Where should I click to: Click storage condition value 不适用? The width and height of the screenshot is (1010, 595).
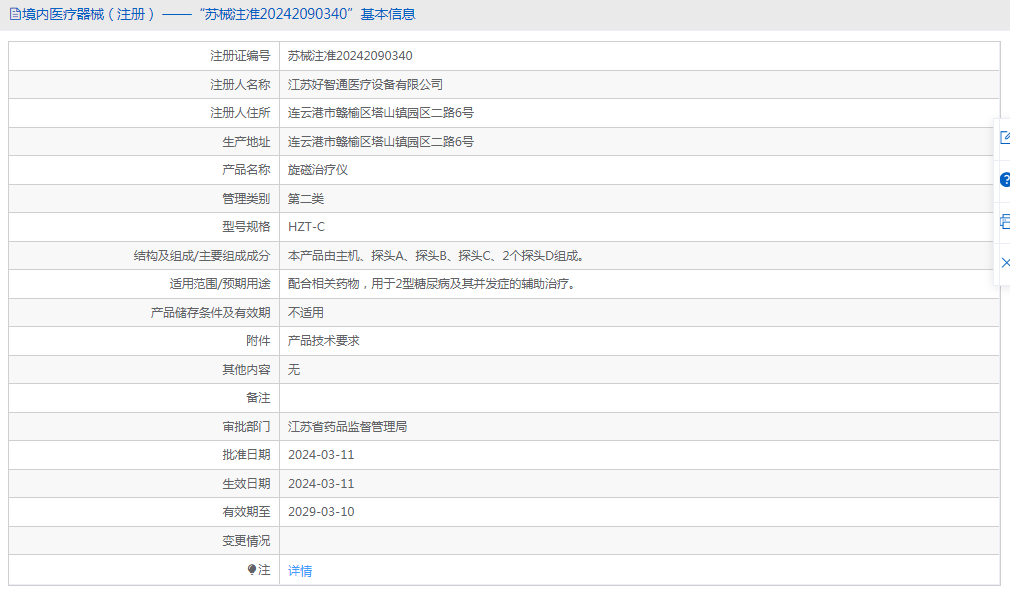(x=306, y=312)
